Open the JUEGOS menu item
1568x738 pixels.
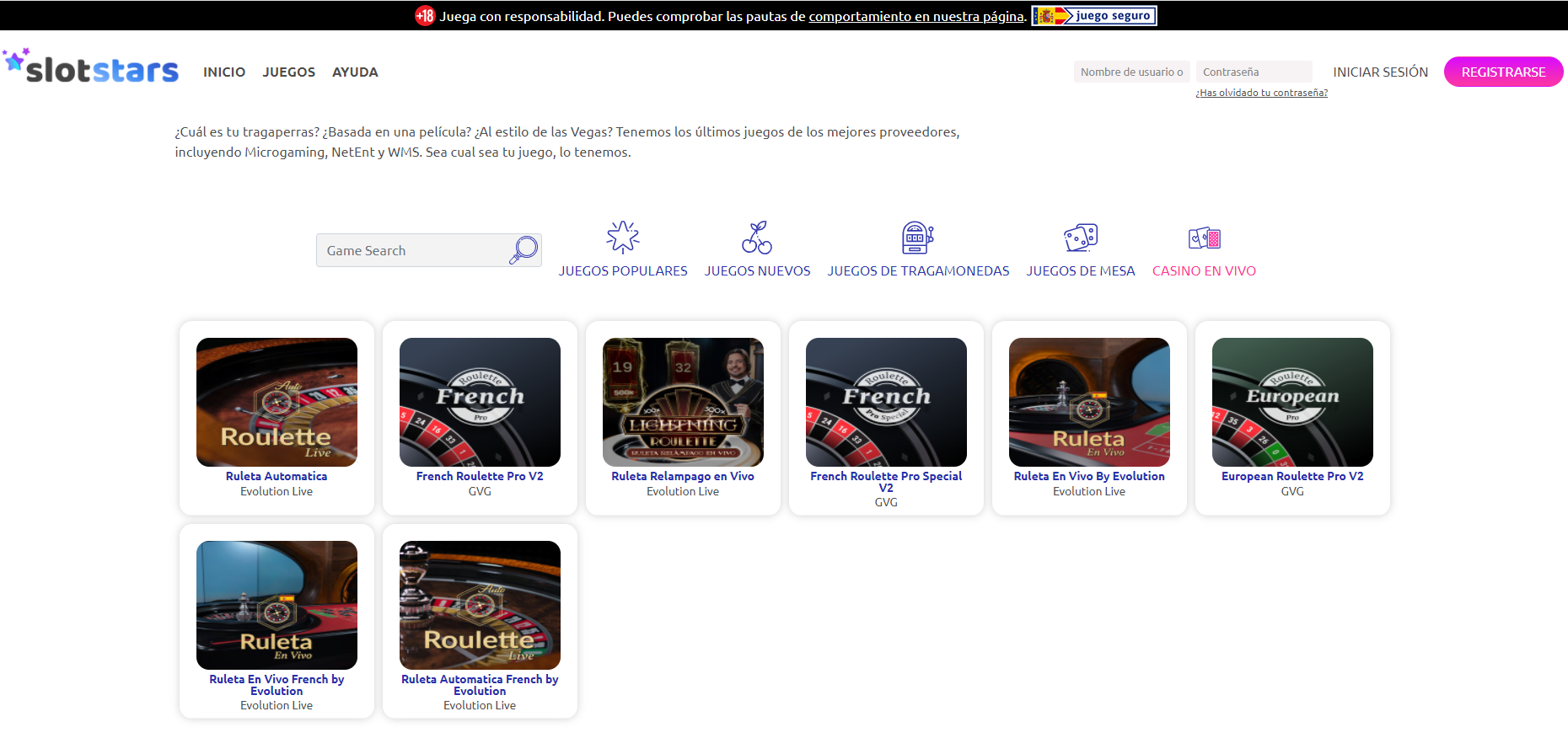[289, 72]
